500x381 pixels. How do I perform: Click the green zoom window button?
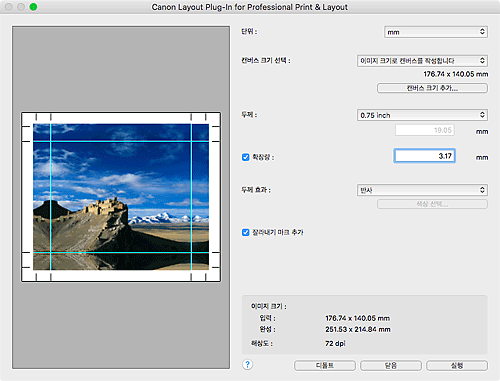tap(33, 7)
